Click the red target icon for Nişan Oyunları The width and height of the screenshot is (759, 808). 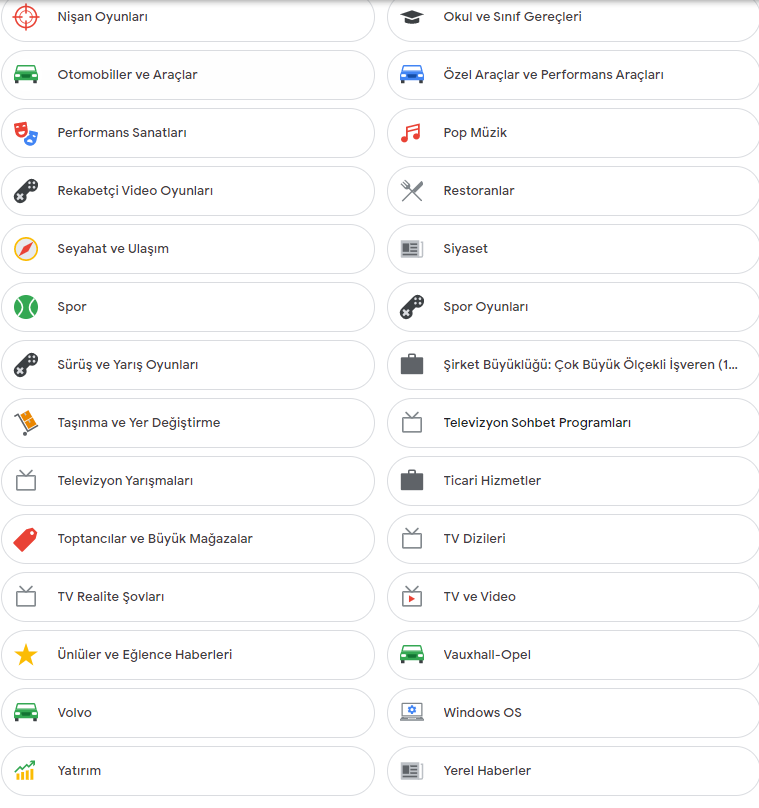pyautogui.click(x=26, y=16)
